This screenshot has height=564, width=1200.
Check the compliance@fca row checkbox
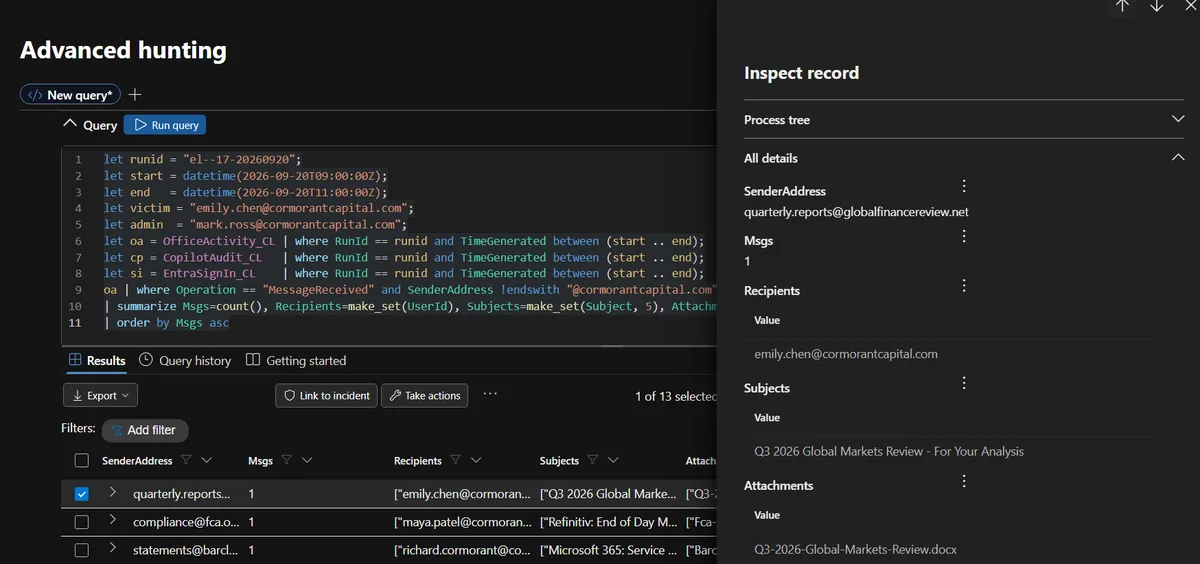click(82, 522)
